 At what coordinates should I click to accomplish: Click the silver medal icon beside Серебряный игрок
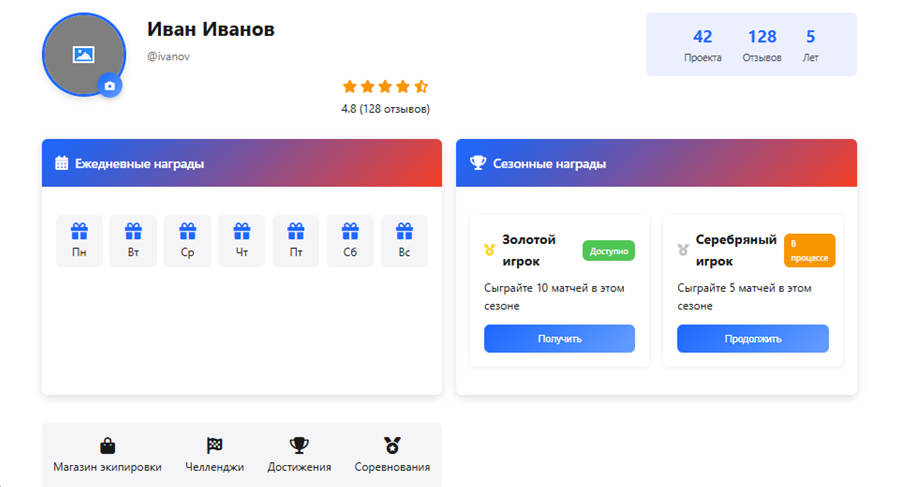pos(683,250)
